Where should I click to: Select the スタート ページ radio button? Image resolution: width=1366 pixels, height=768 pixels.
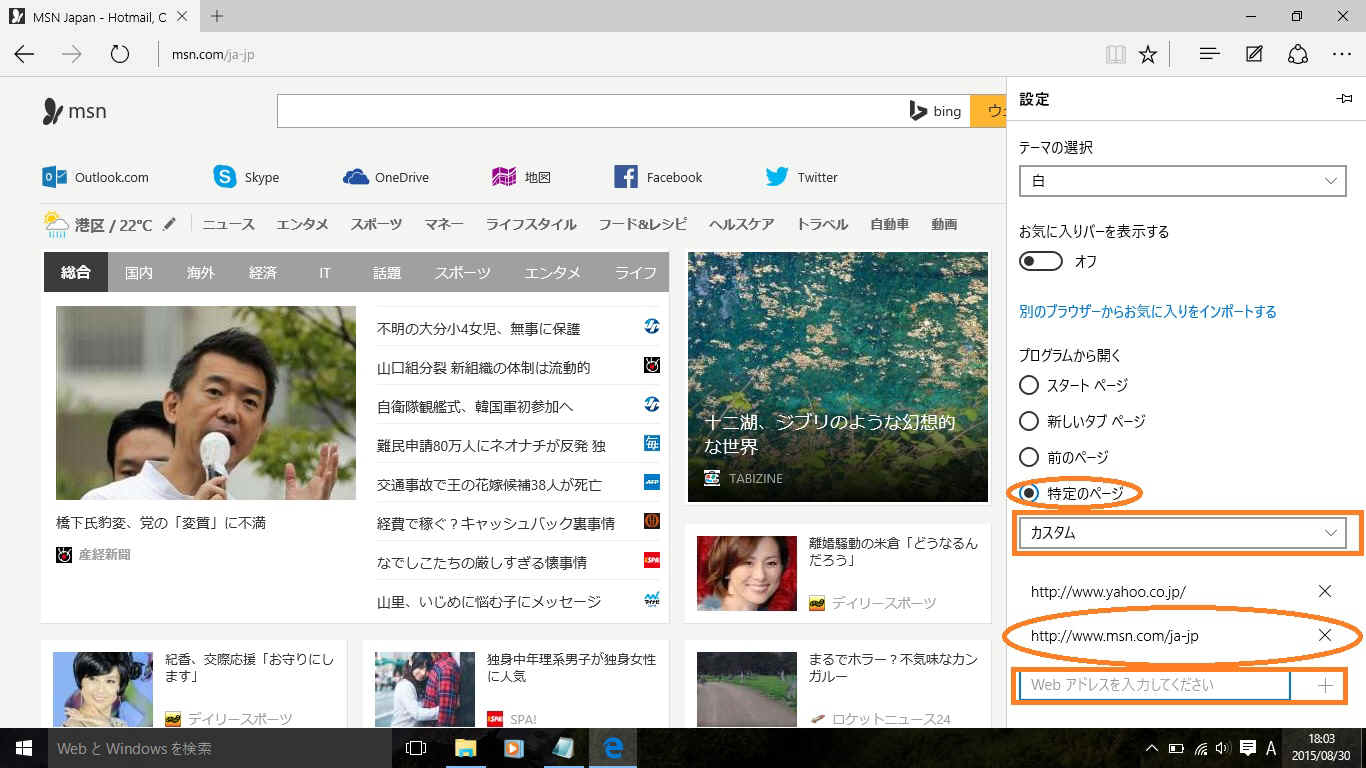pyautogui.click(x=1028, y=385)
